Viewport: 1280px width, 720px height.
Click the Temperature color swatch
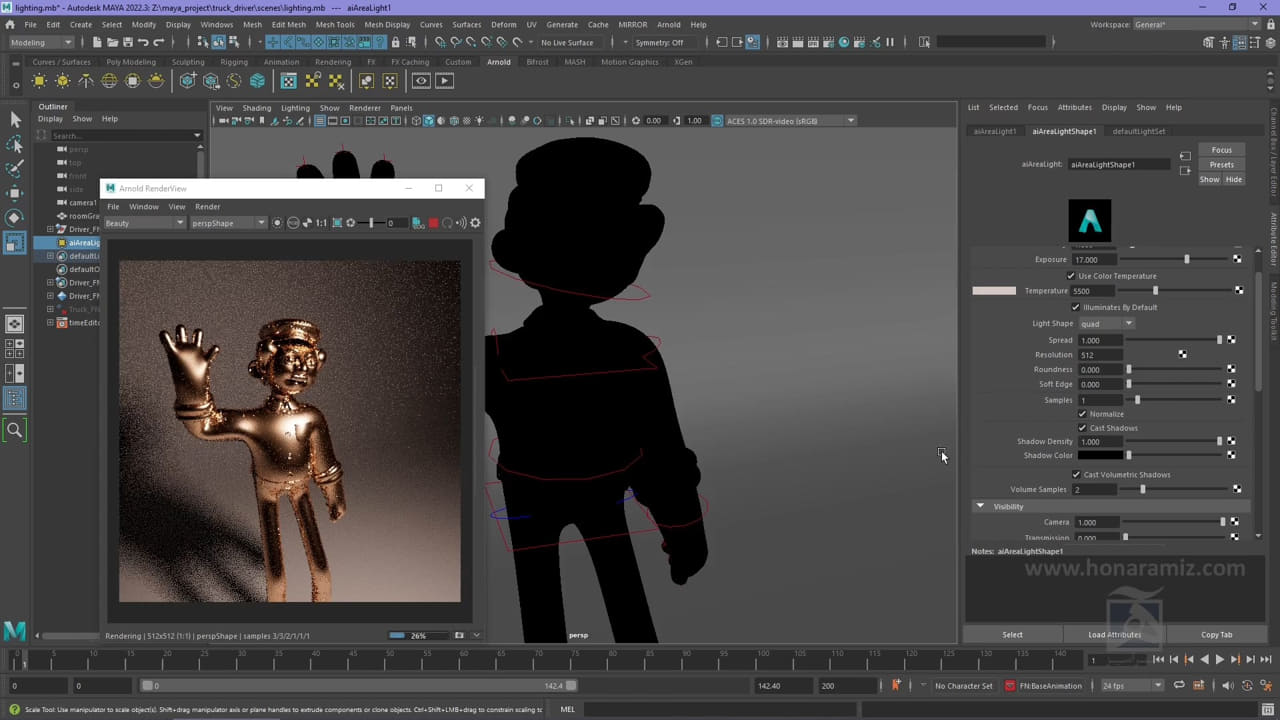(x=994, y=291)
